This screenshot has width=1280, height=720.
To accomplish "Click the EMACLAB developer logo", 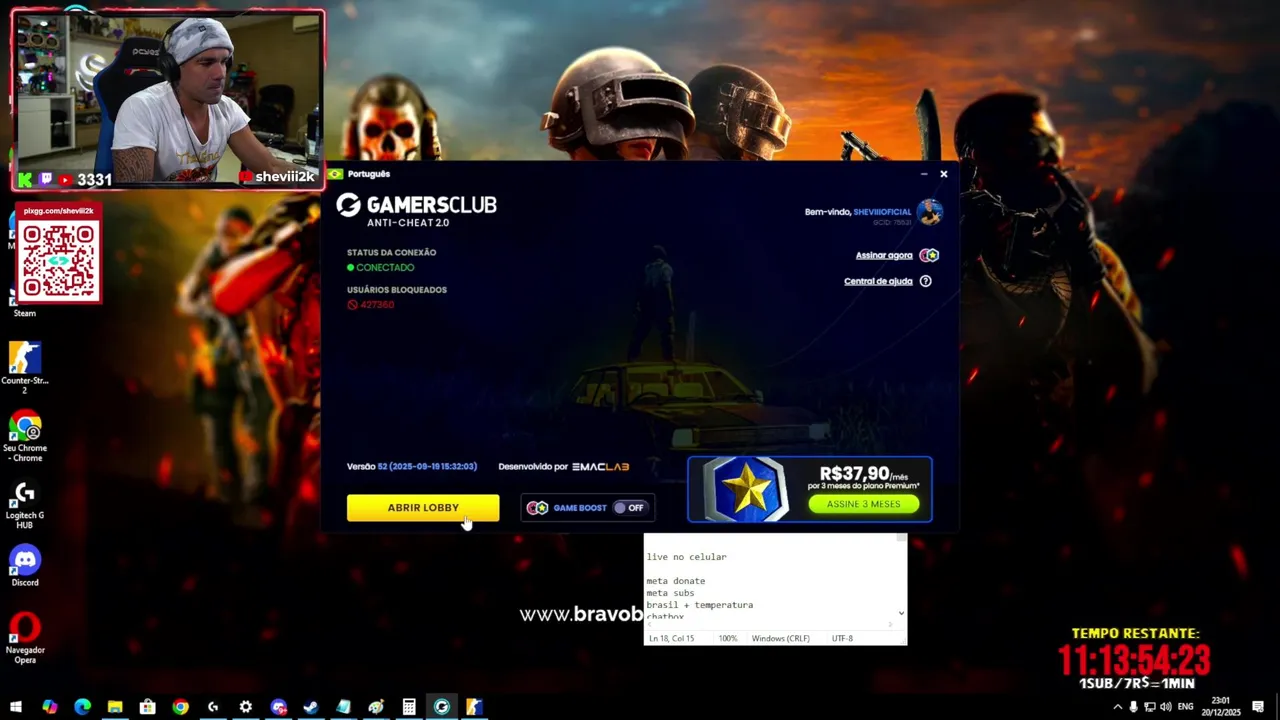I will 600,467.
